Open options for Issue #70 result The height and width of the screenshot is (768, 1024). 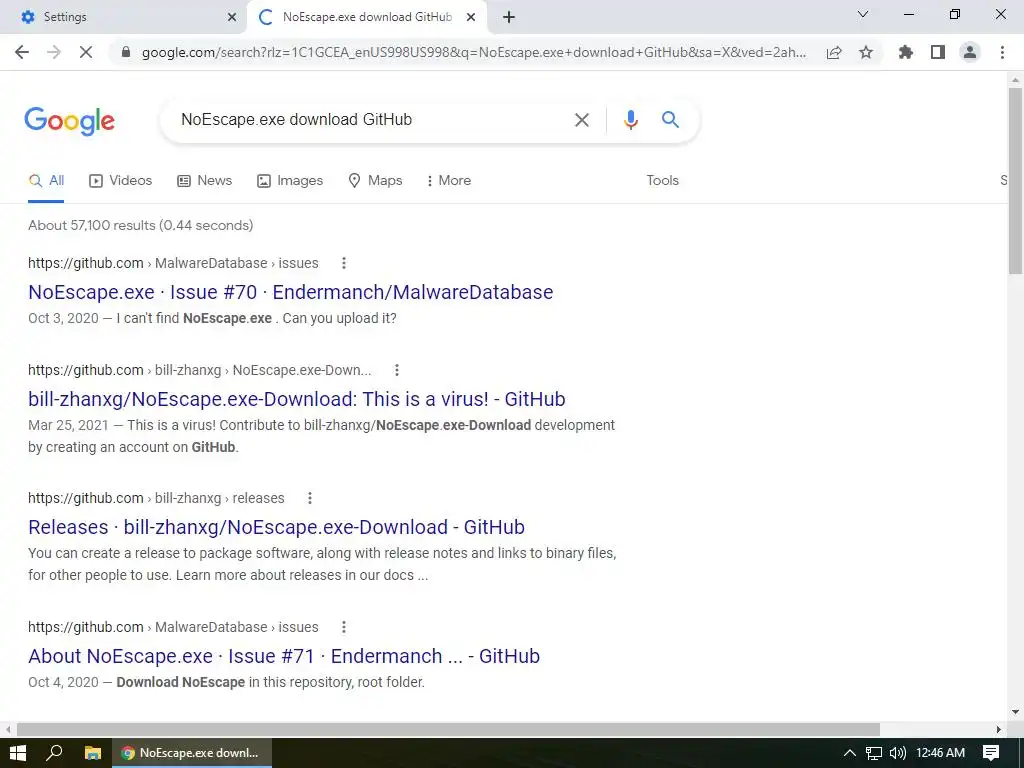tap(344, 263)
